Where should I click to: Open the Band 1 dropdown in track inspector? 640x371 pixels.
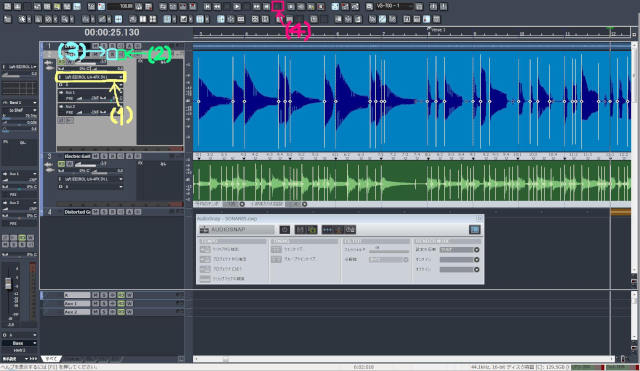[x=20, y=102]
